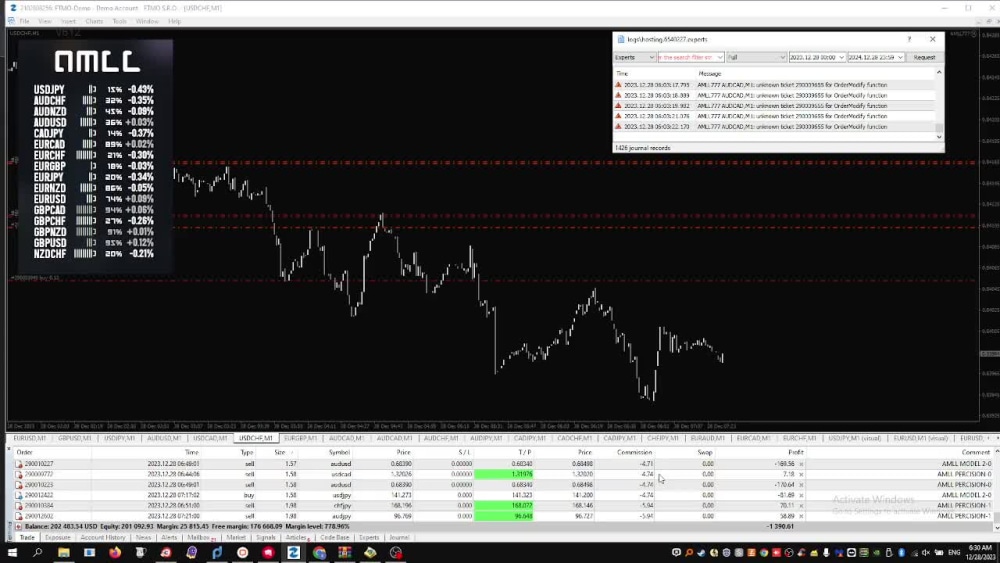Open the Charts menu

point(94,21)
